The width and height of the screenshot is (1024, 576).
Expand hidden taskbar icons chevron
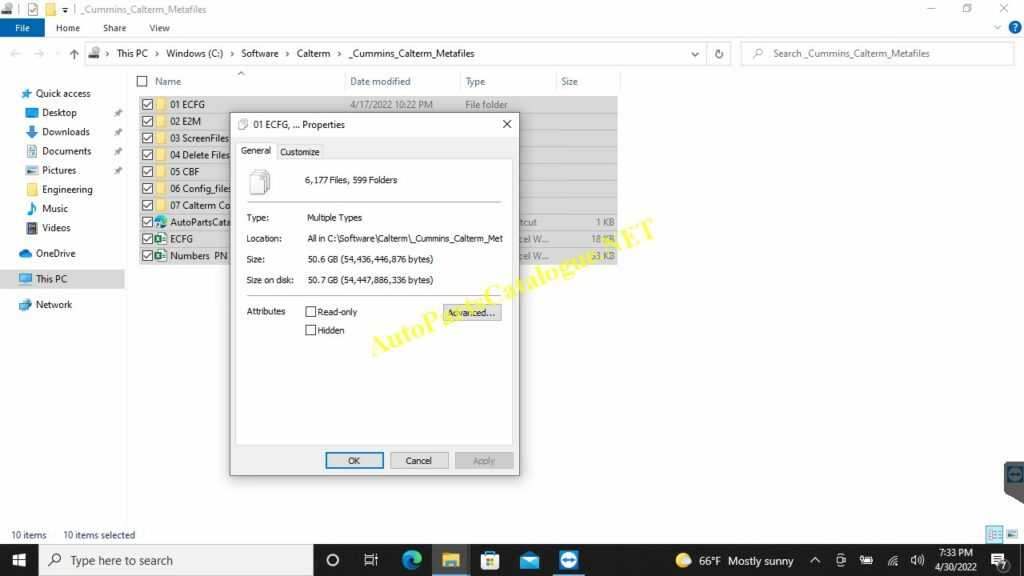coord(815,560)
